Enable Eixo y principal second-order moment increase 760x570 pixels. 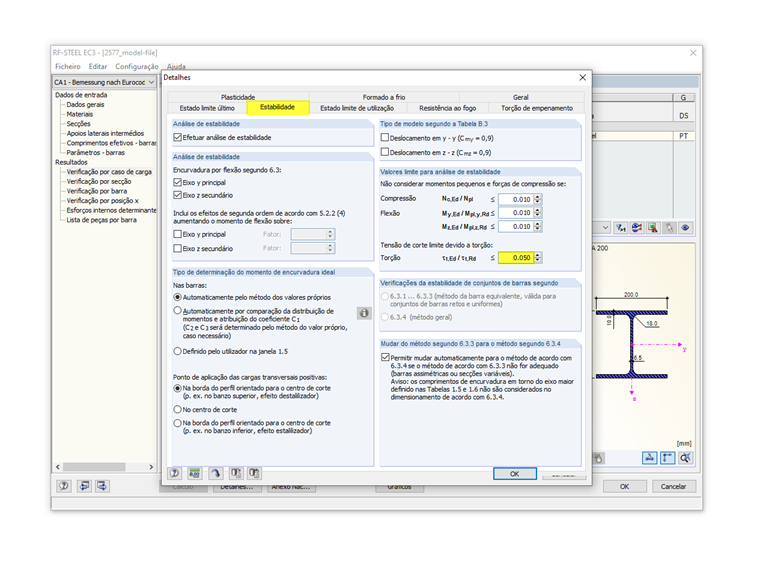(x=177, y=234)
